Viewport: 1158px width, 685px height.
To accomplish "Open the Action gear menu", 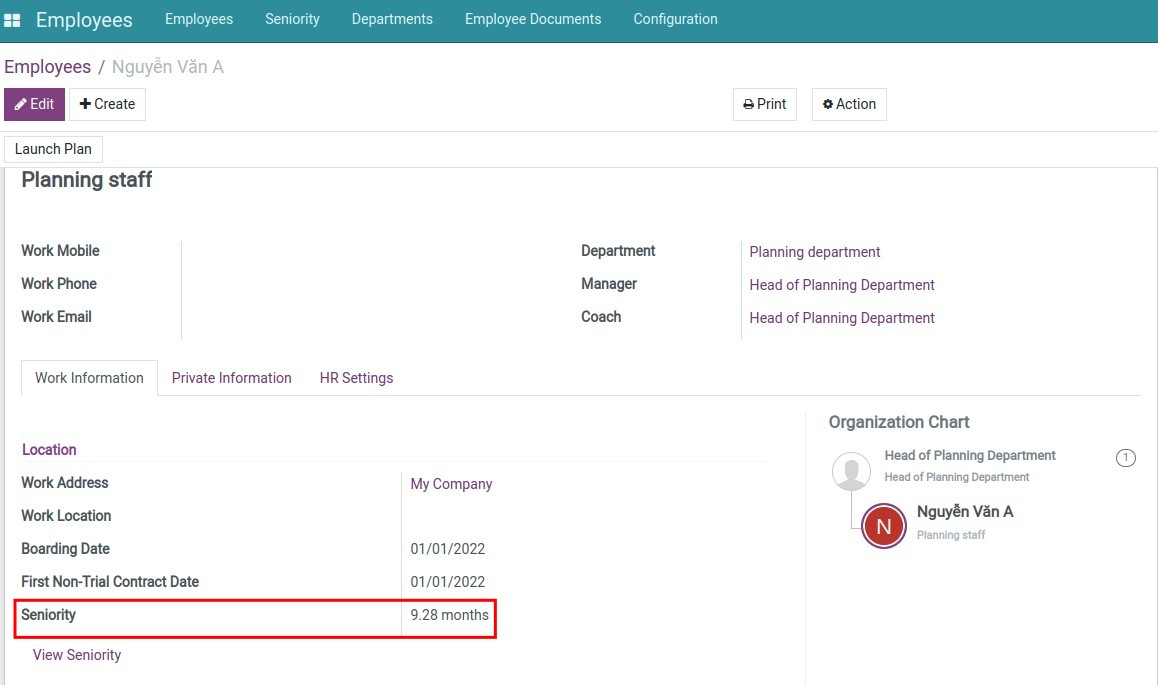I will [x=848, y=104].
